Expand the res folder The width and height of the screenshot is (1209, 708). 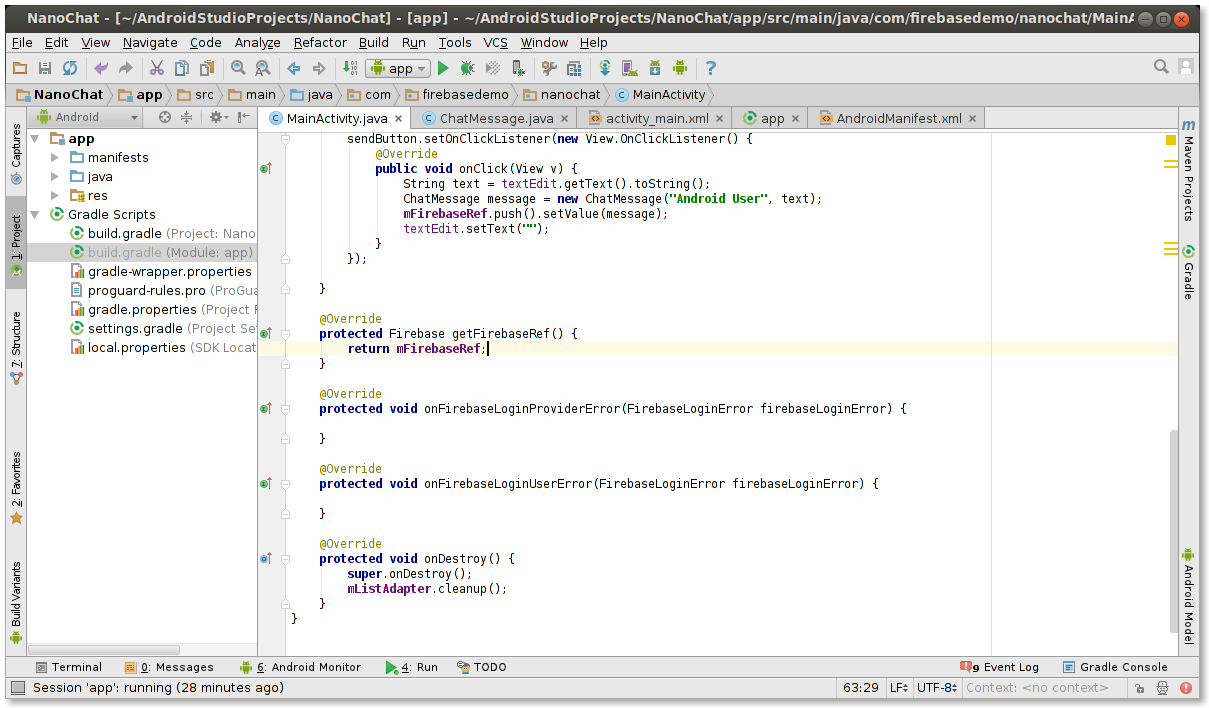tap(55, 196)
